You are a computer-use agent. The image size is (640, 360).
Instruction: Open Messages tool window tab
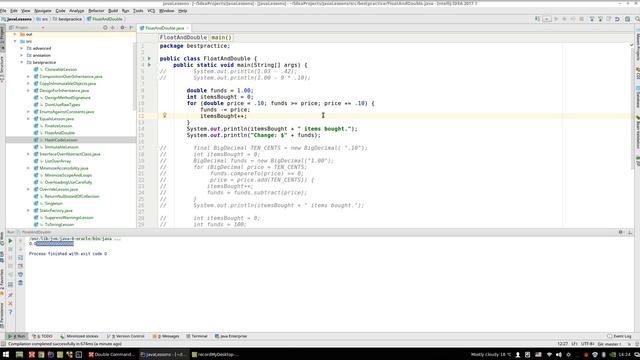click(166, 336)
